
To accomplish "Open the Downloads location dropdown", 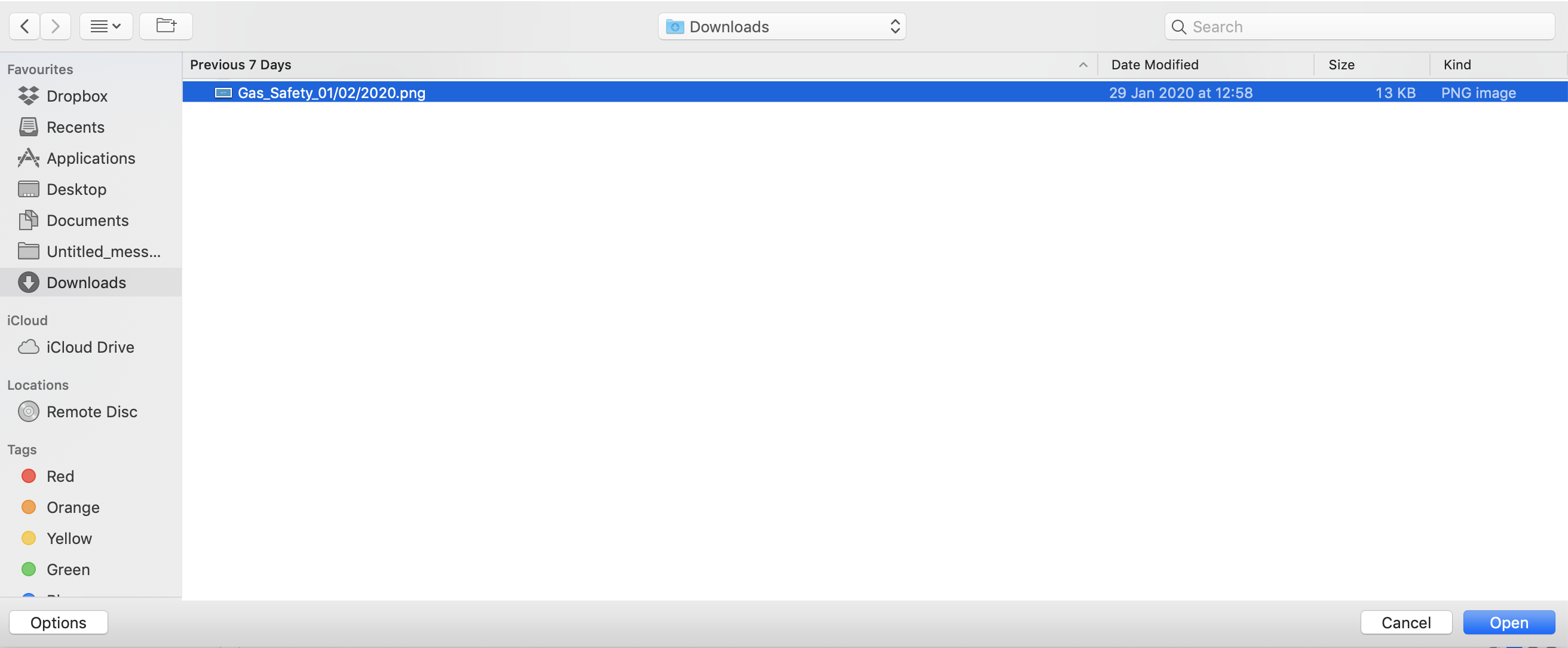I will tap(782, 26).
